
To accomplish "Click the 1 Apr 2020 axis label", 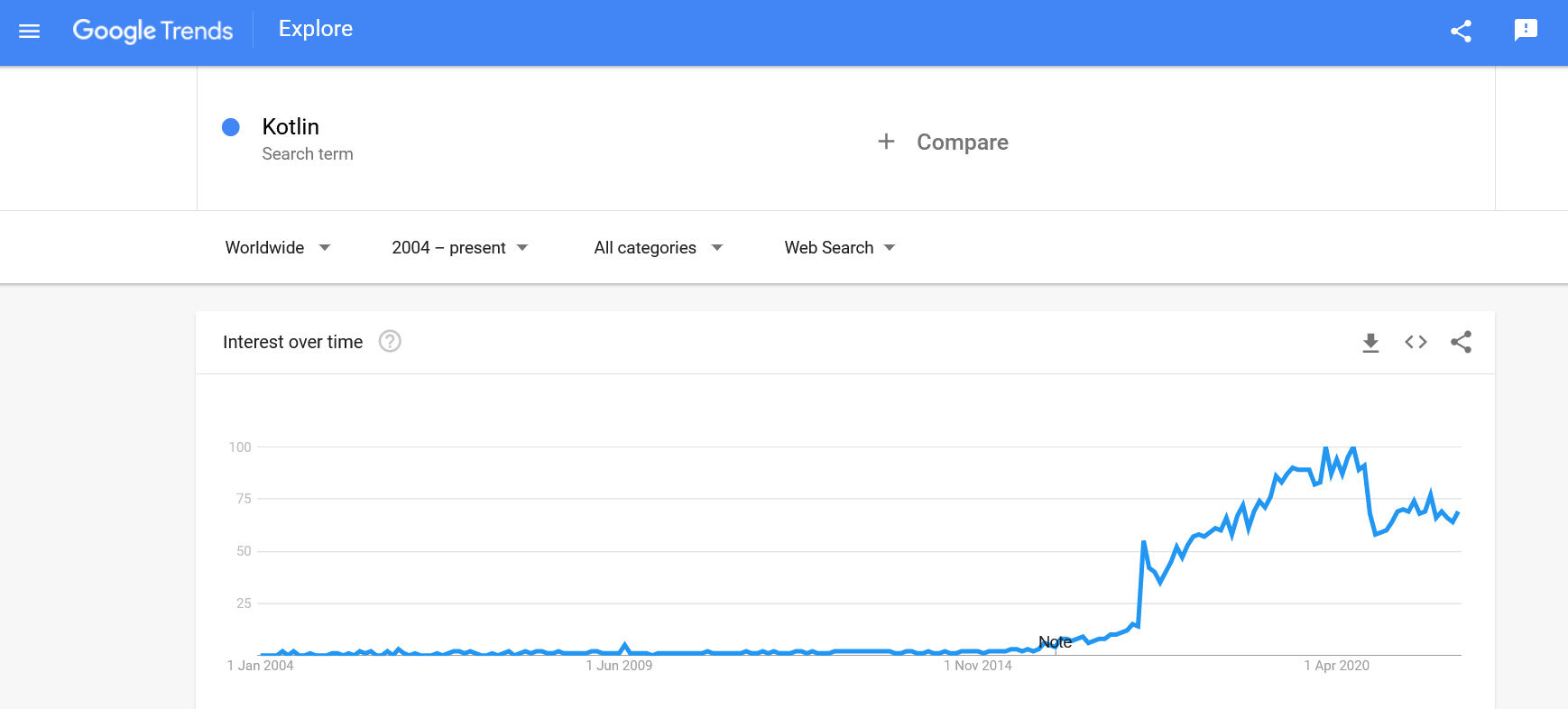I will (1336, 666).
